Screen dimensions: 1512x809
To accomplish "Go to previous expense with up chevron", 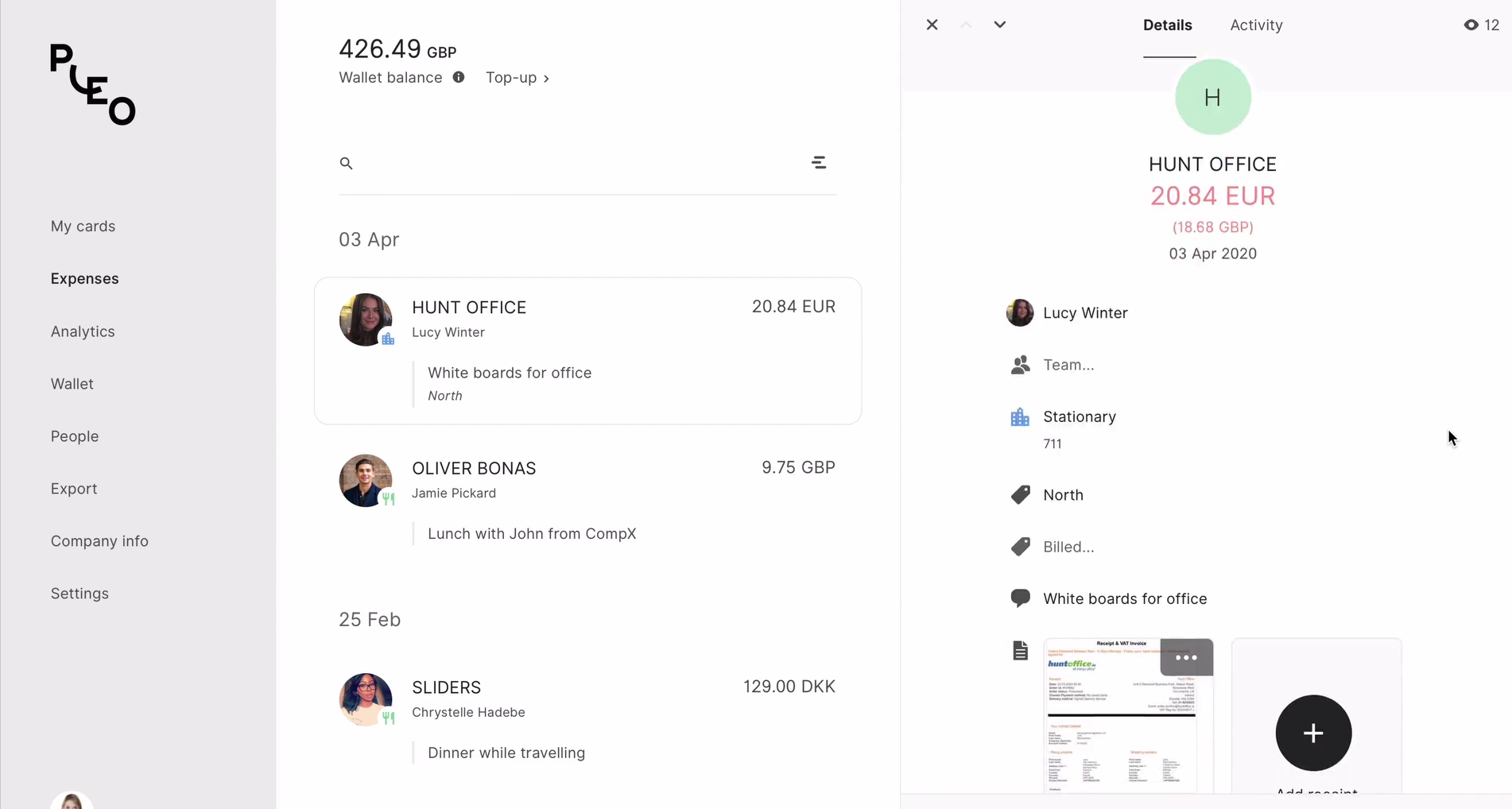I will (x=966, y=25).
